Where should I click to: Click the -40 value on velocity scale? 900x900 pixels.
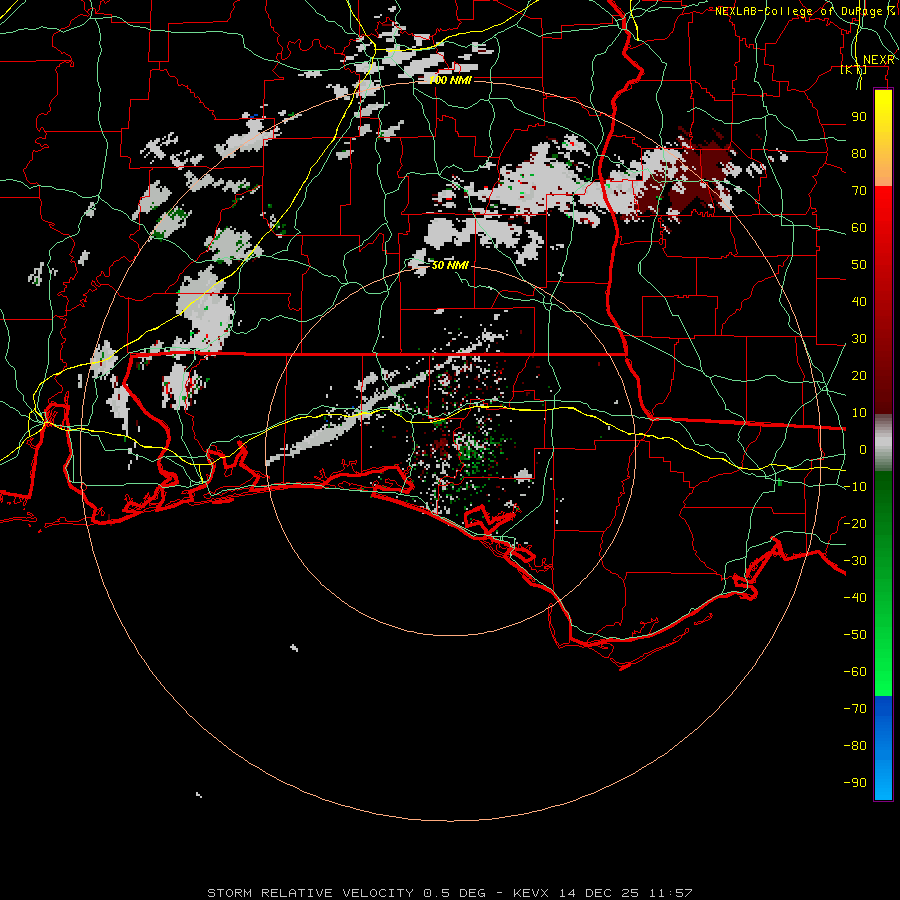point(855,598)
